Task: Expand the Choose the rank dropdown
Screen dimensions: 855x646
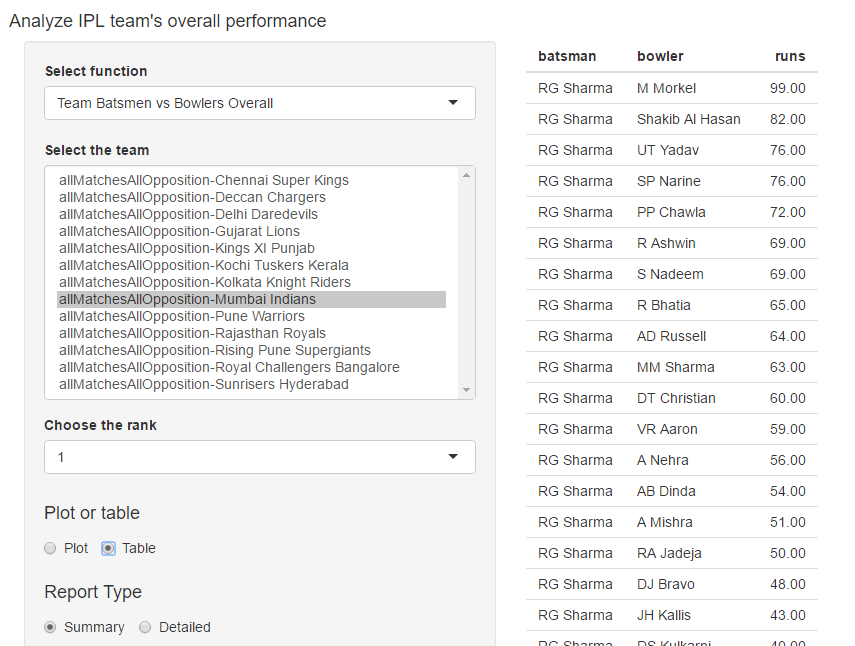Action: [x=259, y=457]
